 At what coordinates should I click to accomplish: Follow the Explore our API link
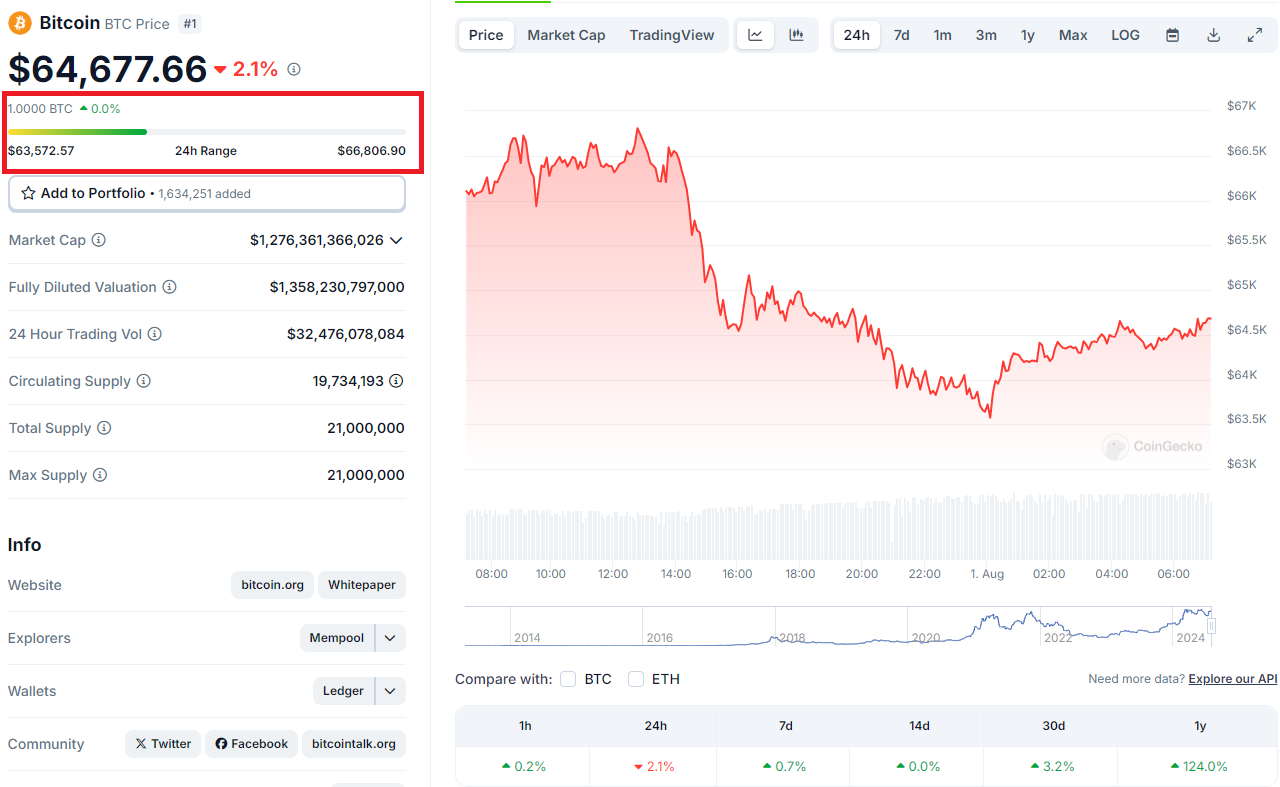(1232, 679)
